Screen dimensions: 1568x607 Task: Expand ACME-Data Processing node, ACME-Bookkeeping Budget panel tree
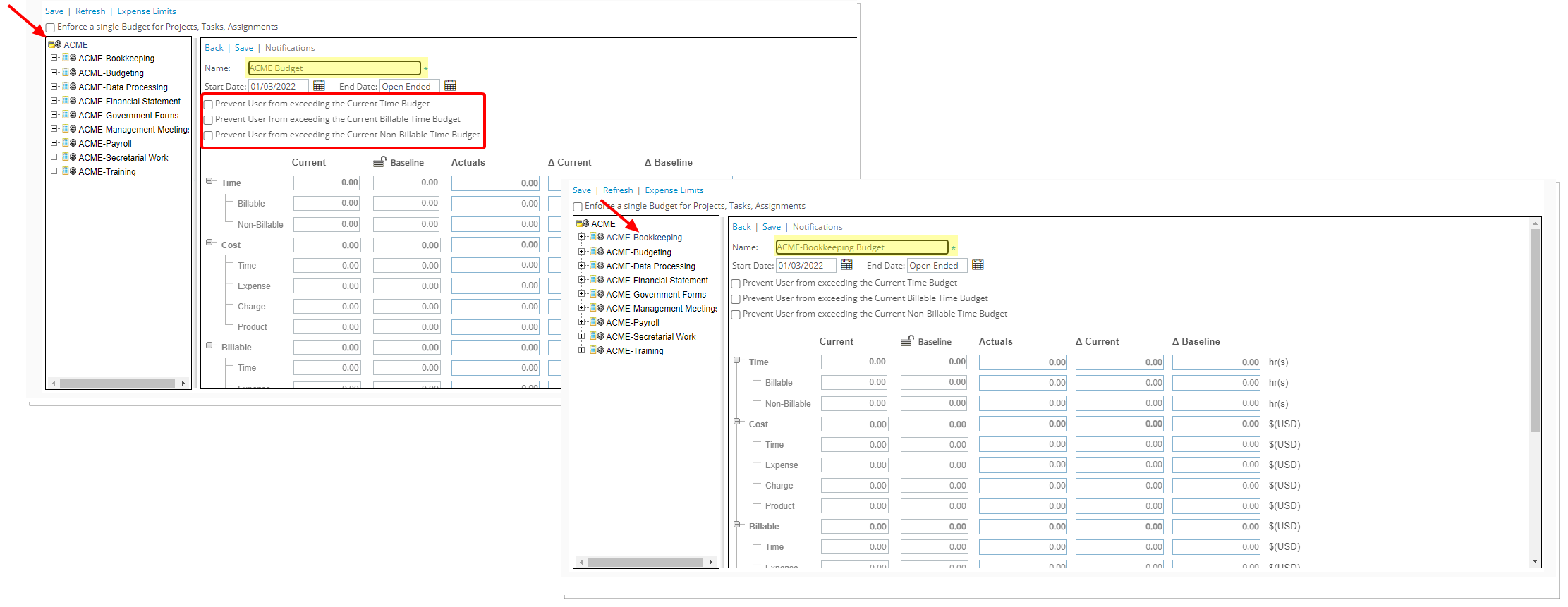click(581, 265)
